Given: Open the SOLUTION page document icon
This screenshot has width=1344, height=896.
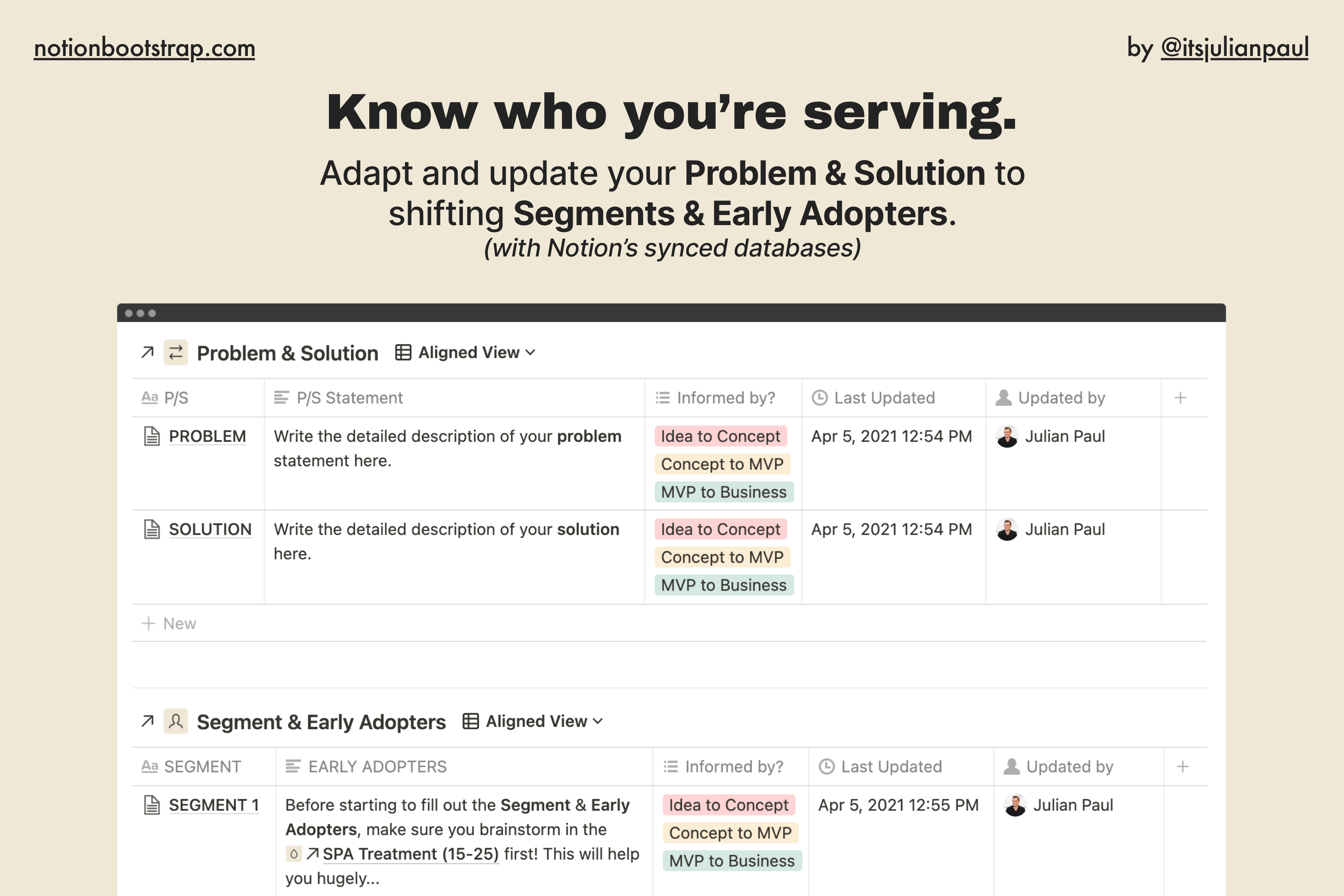Looking at the screenshot, I should coord(152,530).
